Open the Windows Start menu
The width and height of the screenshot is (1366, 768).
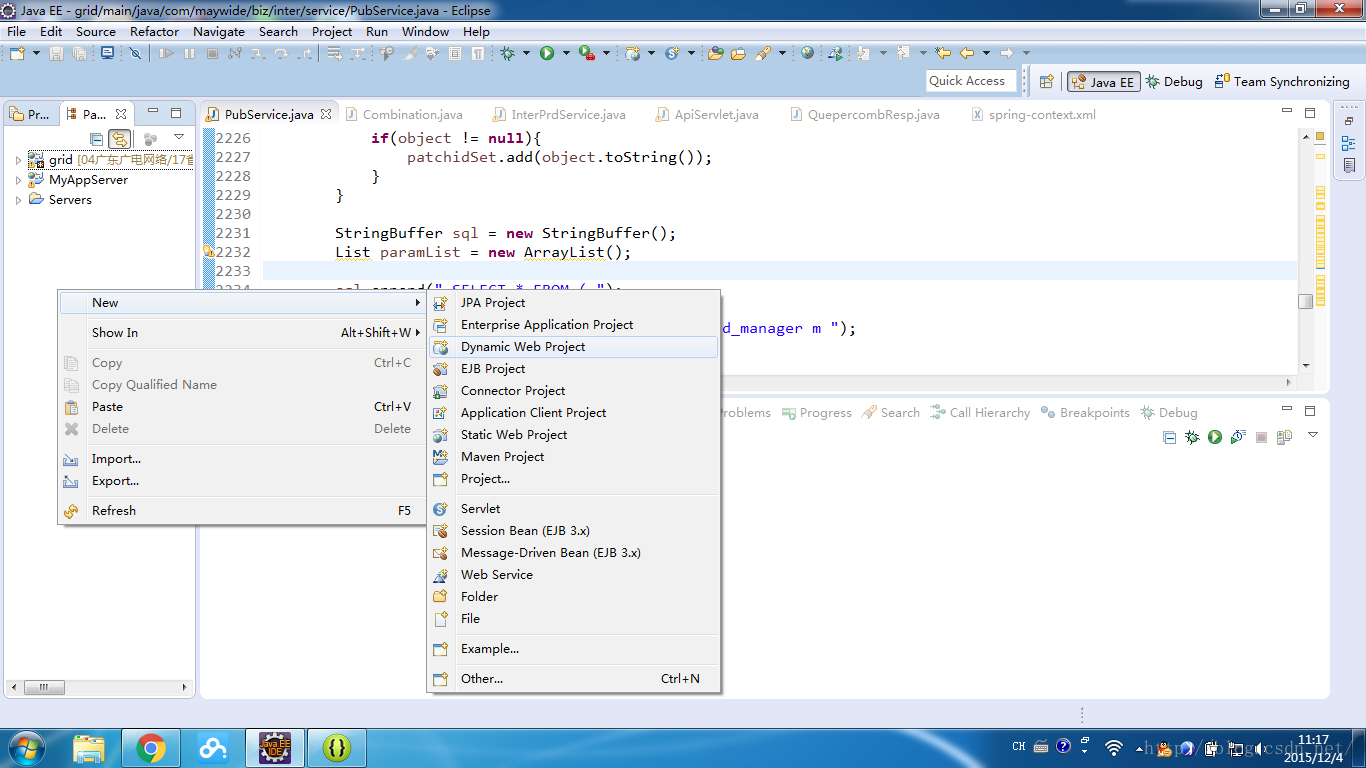tap(27, 748)
